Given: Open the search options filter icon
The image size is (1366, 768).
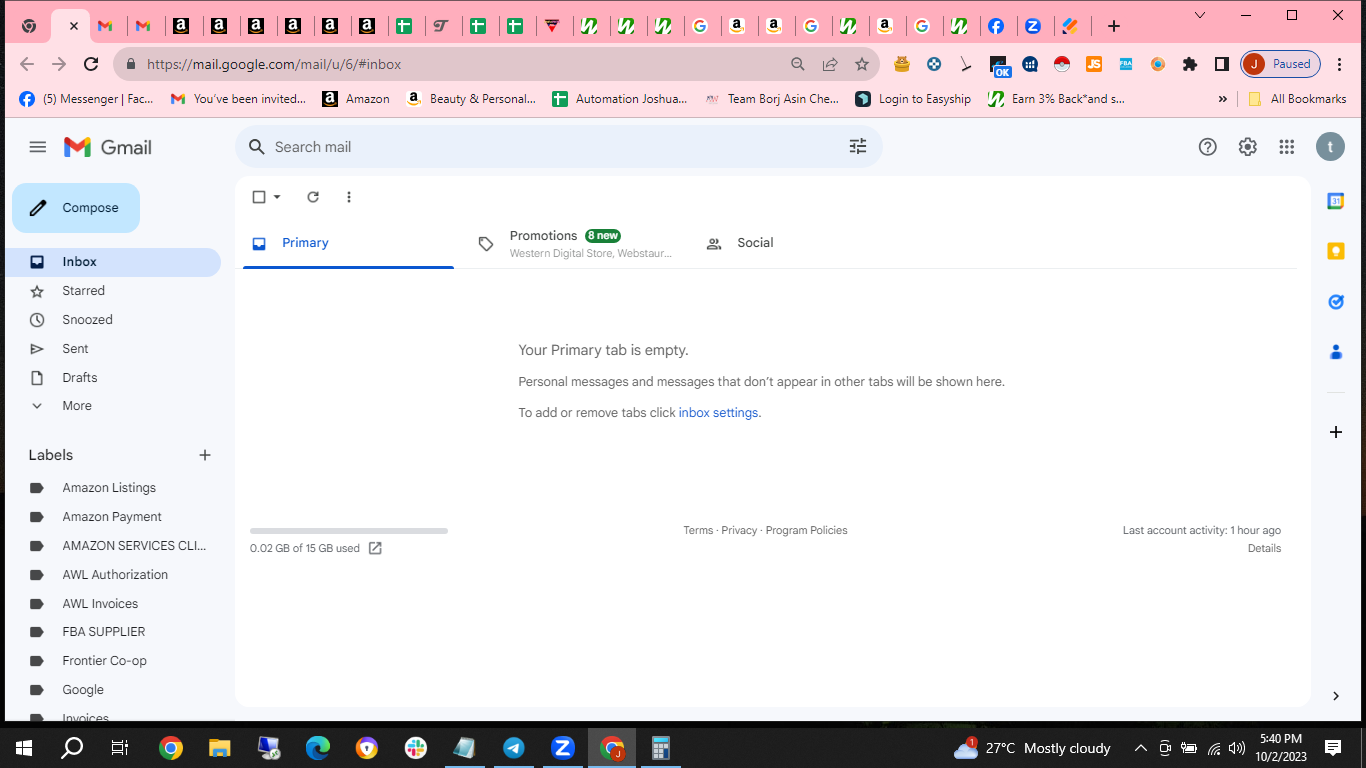Looking at the screenshot, I should point(858,147).
